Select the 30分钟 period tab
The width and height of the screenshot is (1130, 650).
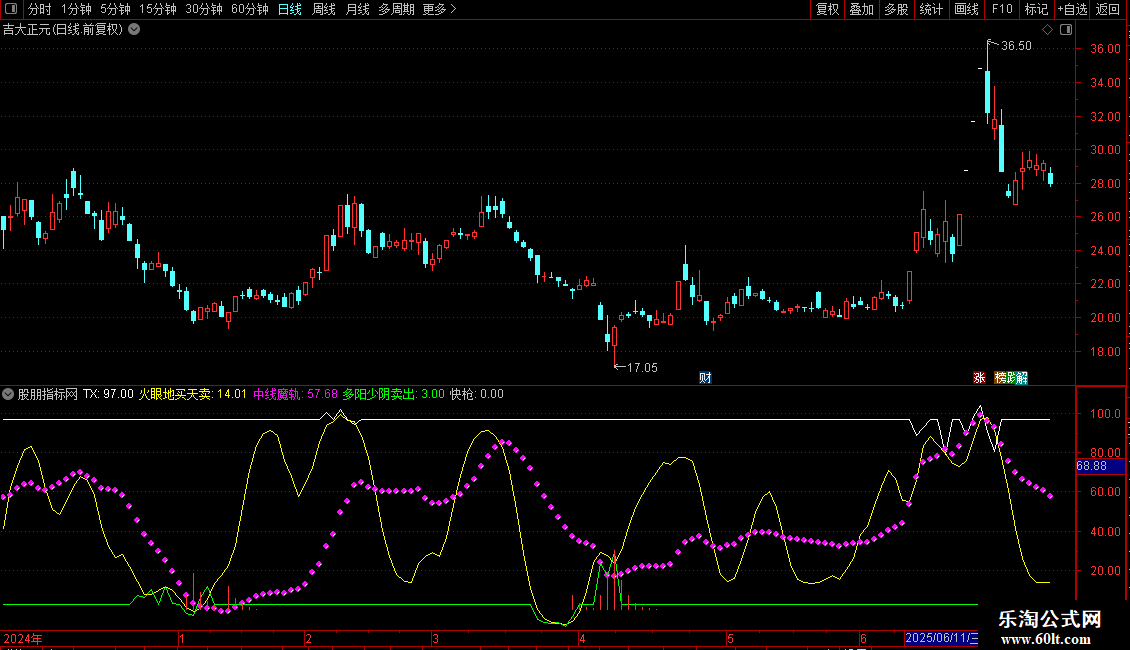point(203,9)
